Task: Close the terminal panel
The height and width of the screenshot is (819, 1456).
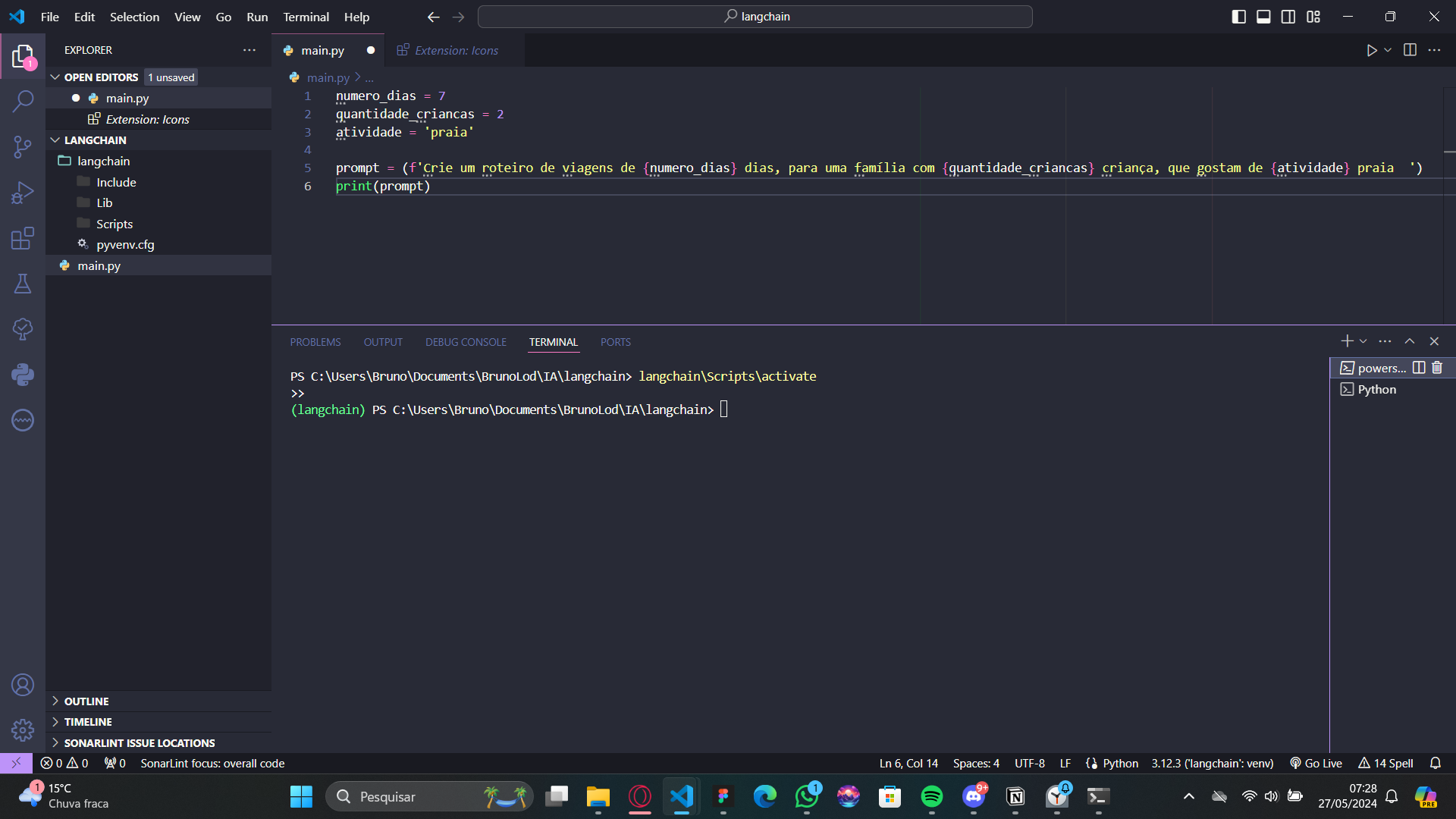Action: (x=1434, y=341)
